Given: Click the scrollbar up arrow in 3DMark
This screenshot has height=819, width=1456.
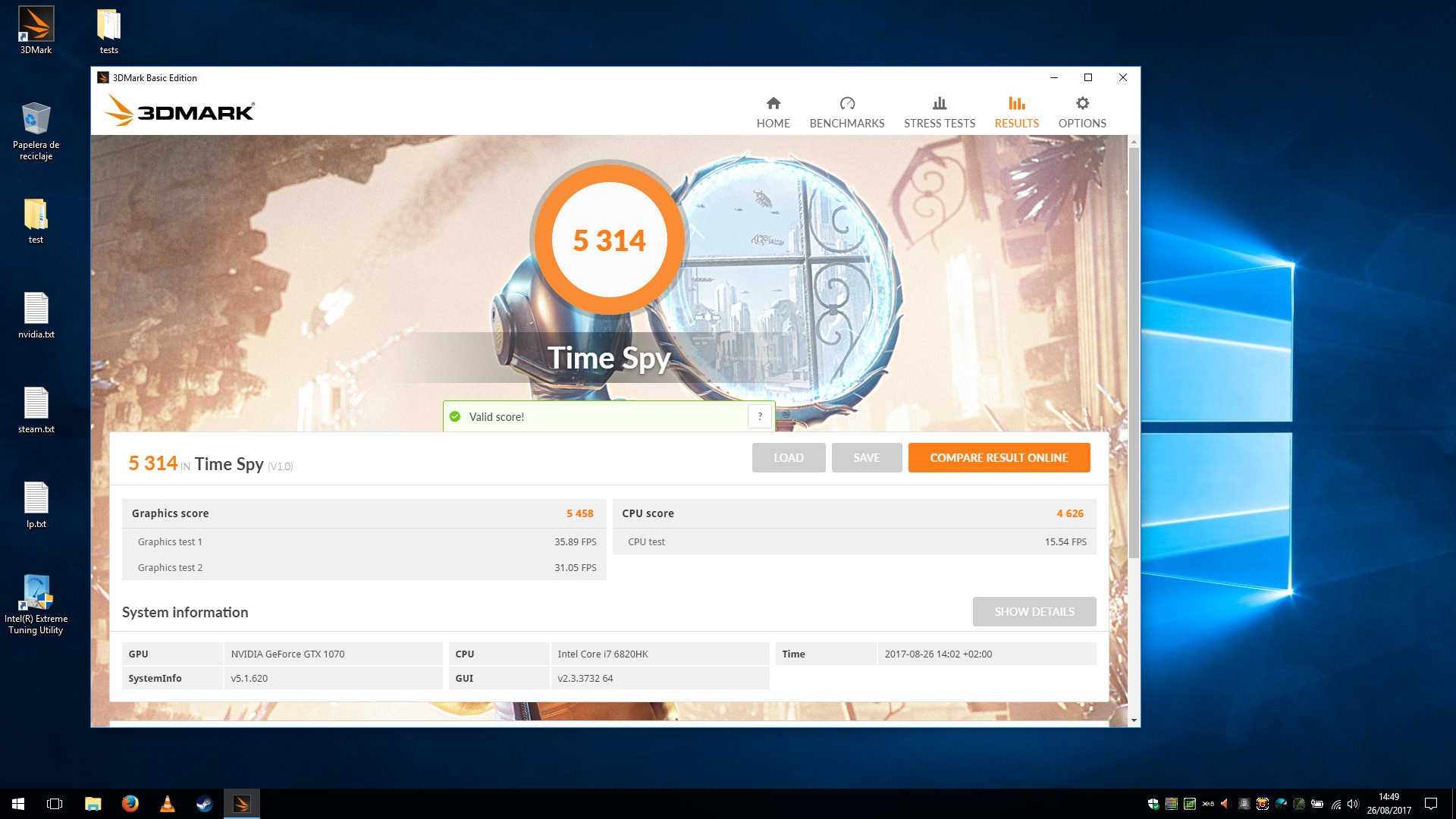Looking at the screenshot, I should pos(1134,142).
